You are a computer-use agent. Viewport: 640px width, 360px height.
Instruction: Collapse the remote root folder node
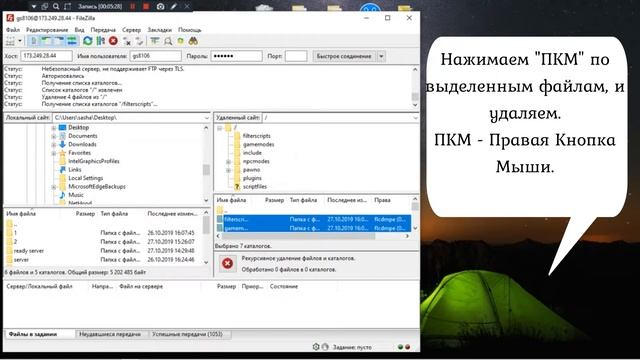(219, 128)
